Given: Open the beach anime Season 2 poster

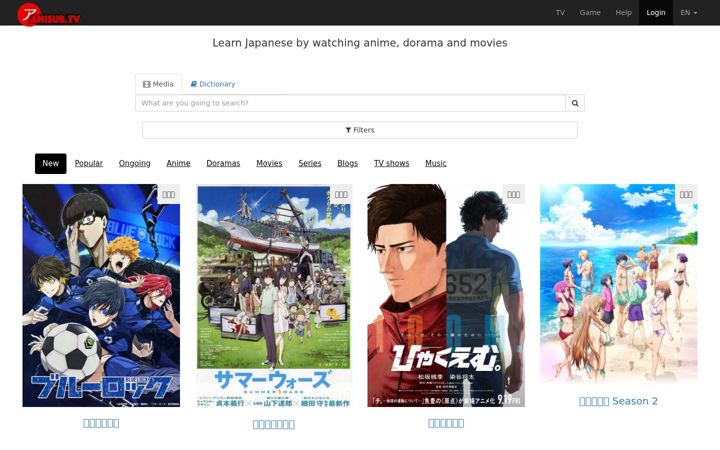Looking at the screenshot, I should coord(619,285).
